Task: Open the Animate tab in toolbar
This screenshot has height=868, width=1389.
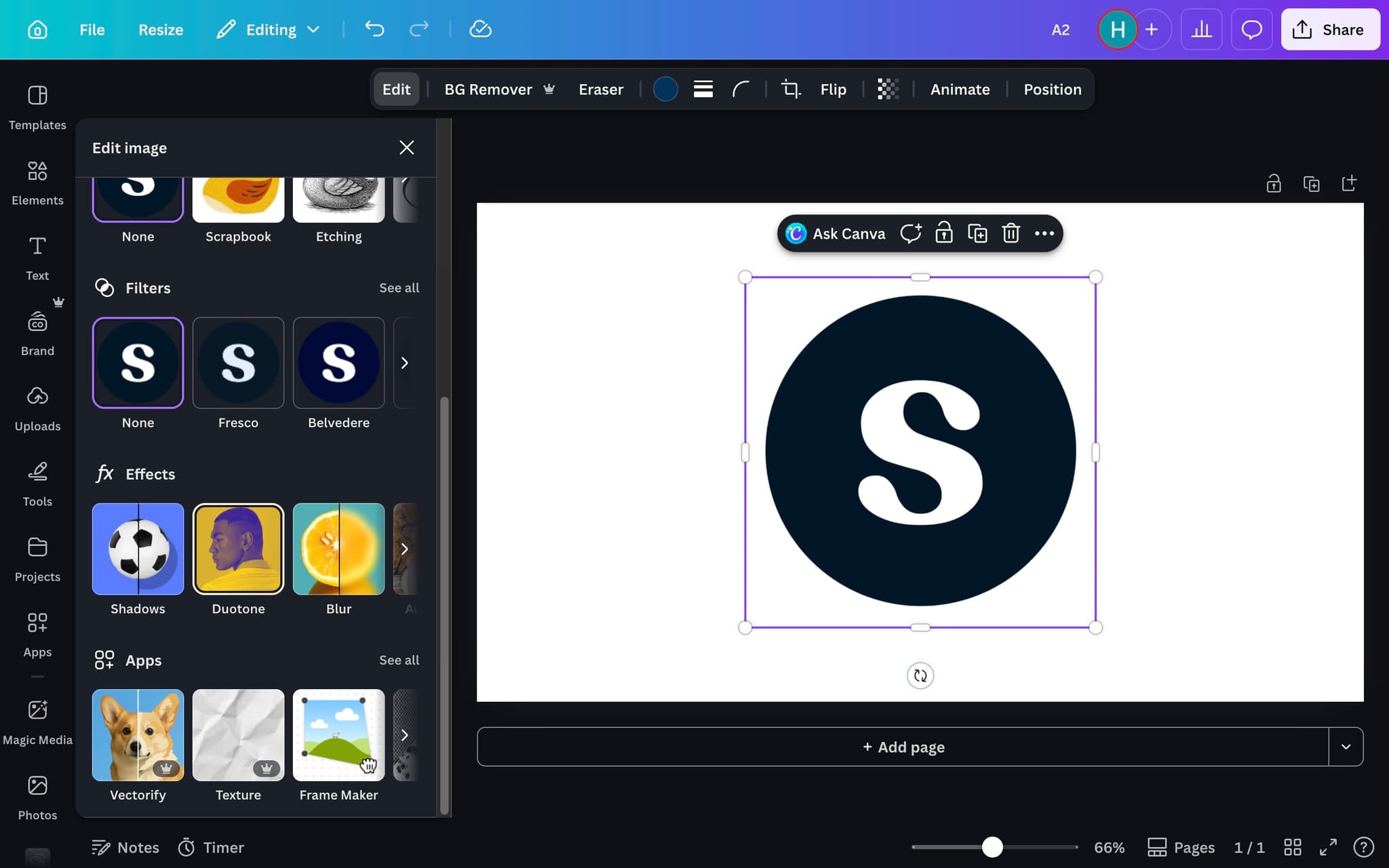Action: 960,89
